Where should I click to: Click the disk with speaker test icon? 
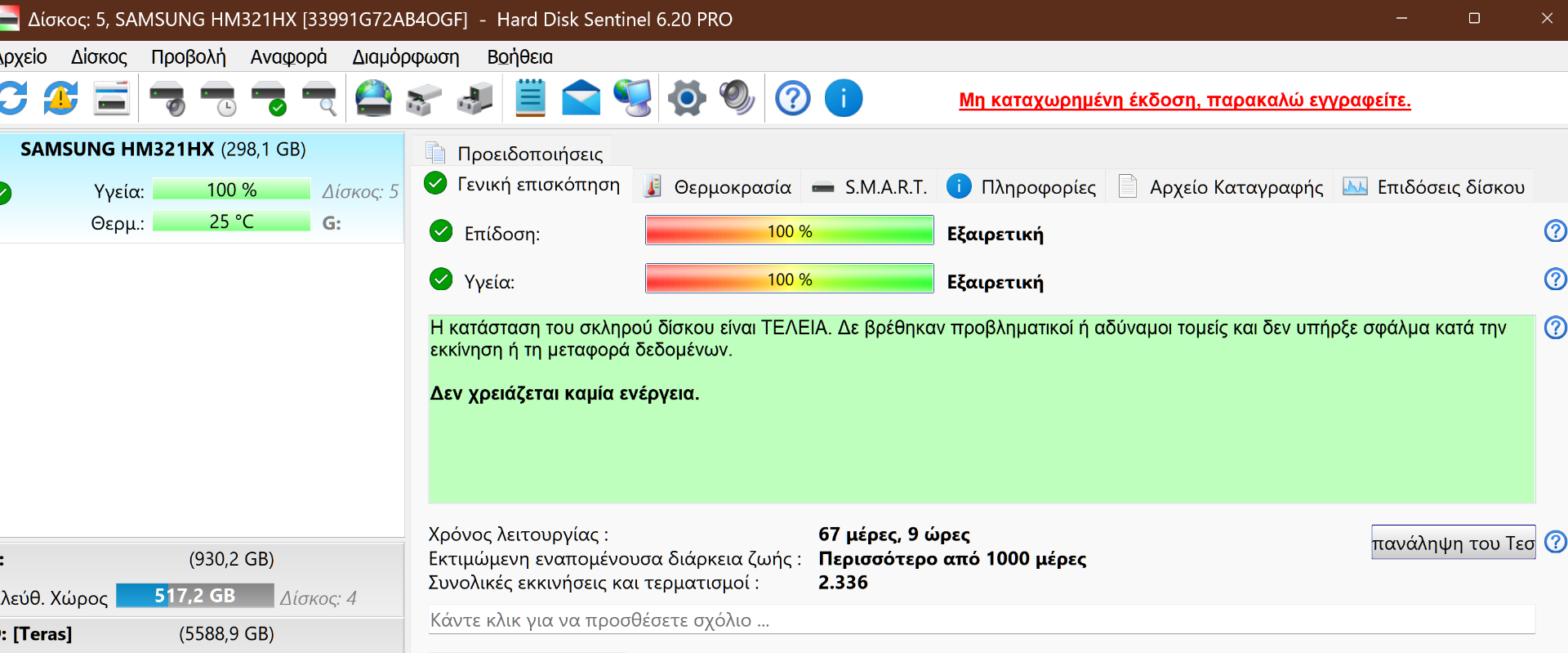click(167, 98)
